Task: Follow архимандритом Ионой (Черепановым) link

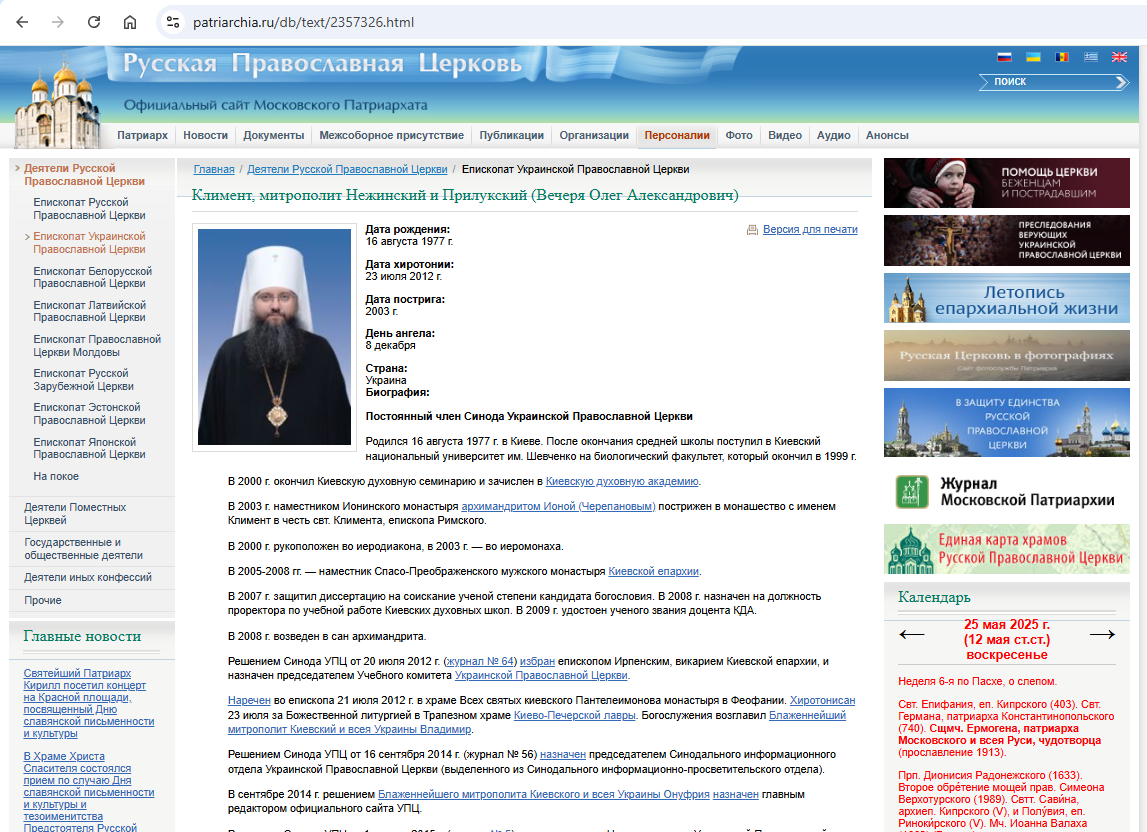Action: 558,506
